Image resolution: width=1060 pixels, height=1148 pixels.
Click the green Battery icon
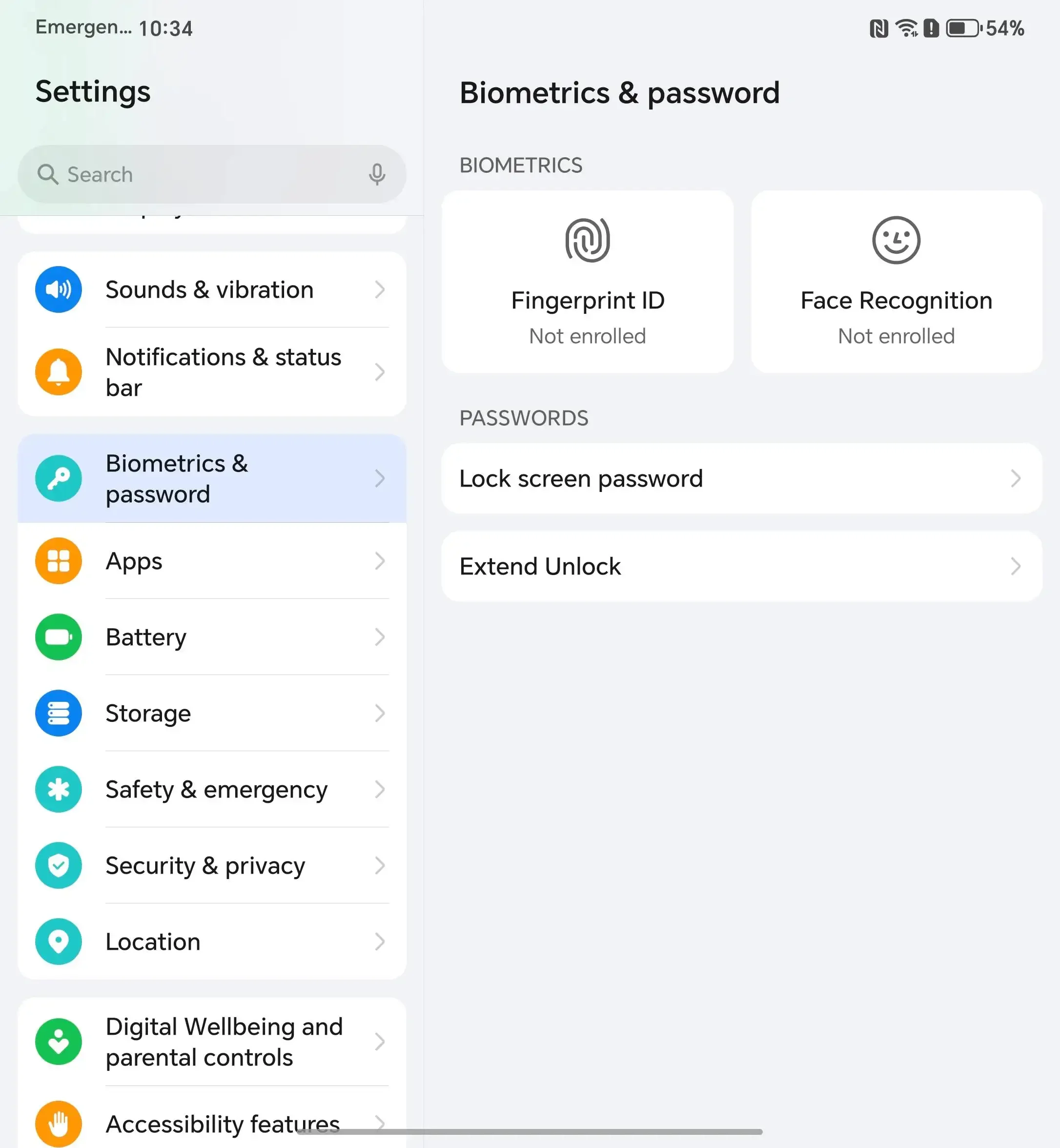58,637
